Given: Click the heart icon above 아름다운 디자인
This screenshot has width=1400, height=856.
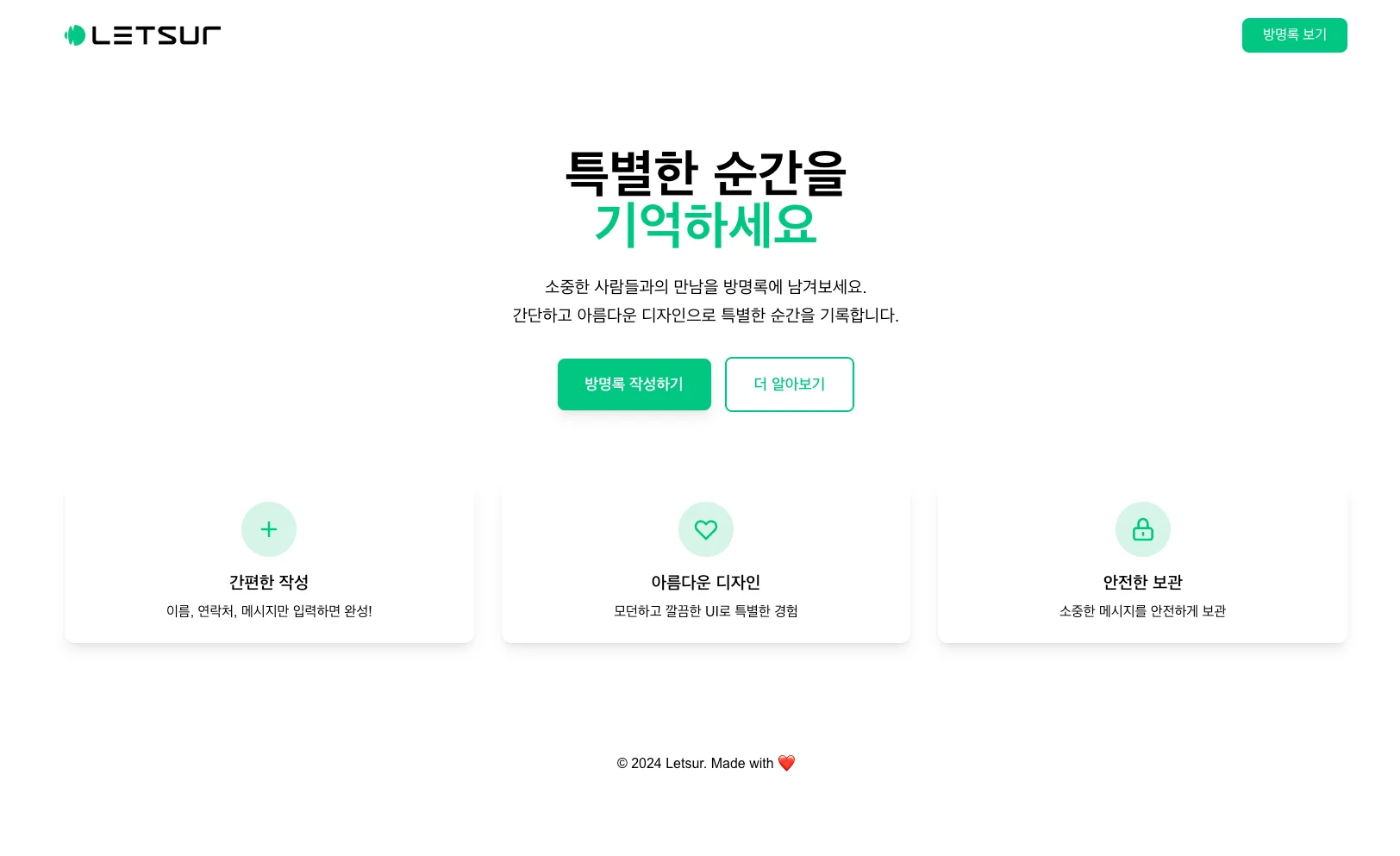Looking at the screenshot, I should (705, 529).
